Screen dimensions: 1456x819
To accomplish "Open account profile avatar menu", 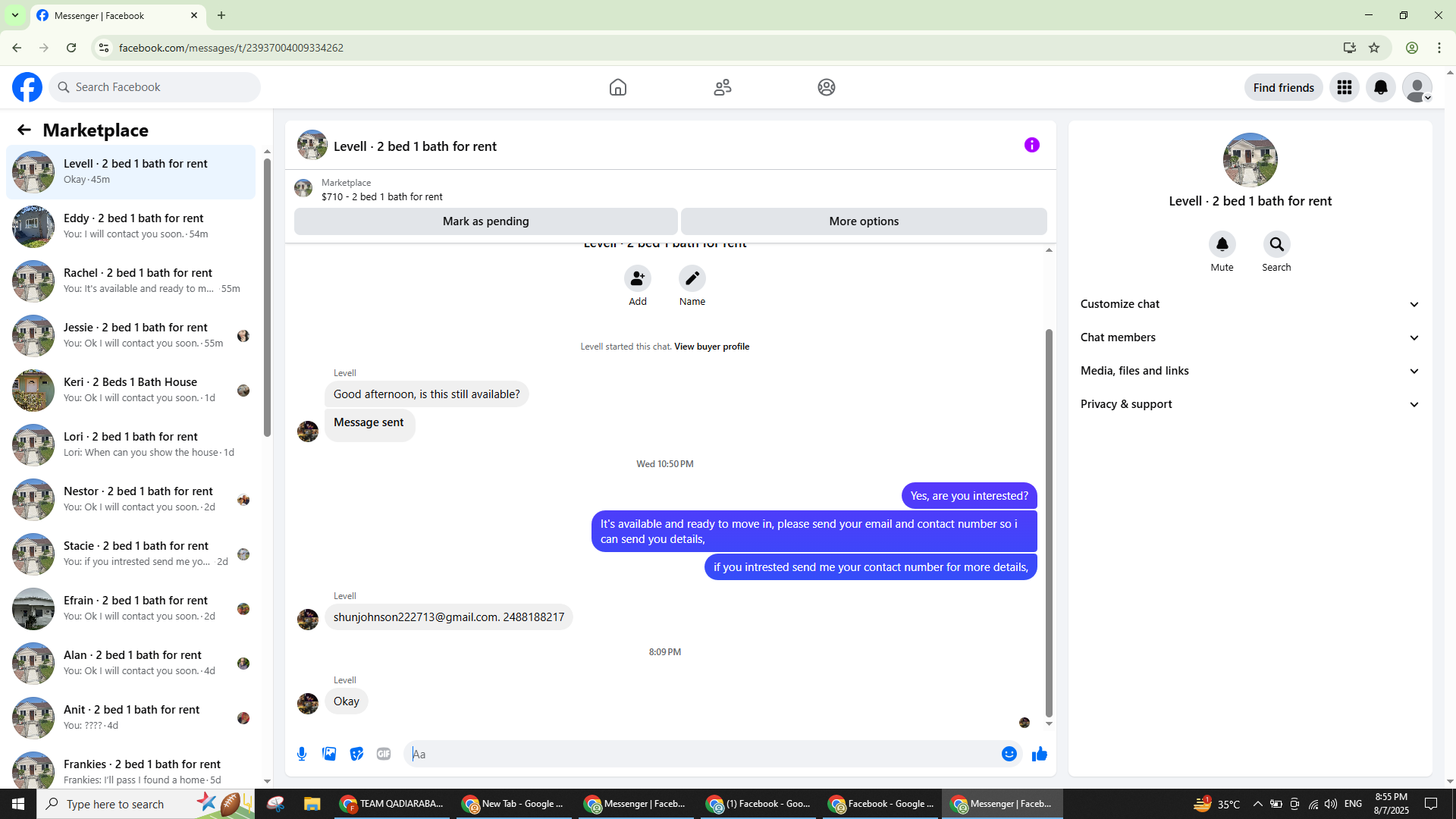I will coord(1417,87).
